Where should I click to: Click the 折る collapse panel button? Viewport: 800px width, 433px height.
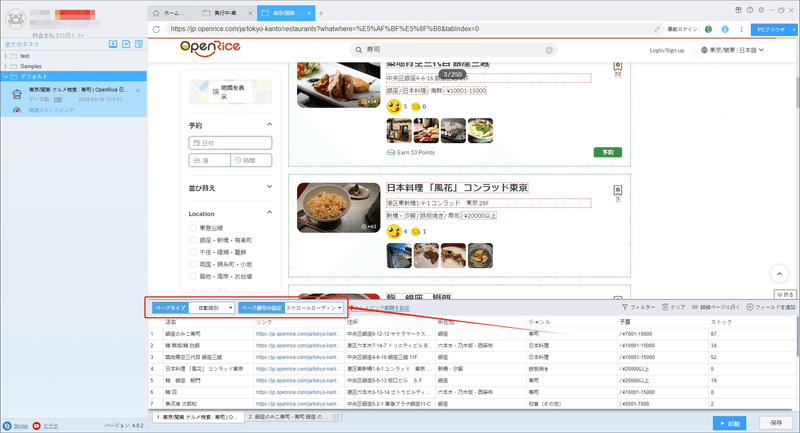[785, 294]
